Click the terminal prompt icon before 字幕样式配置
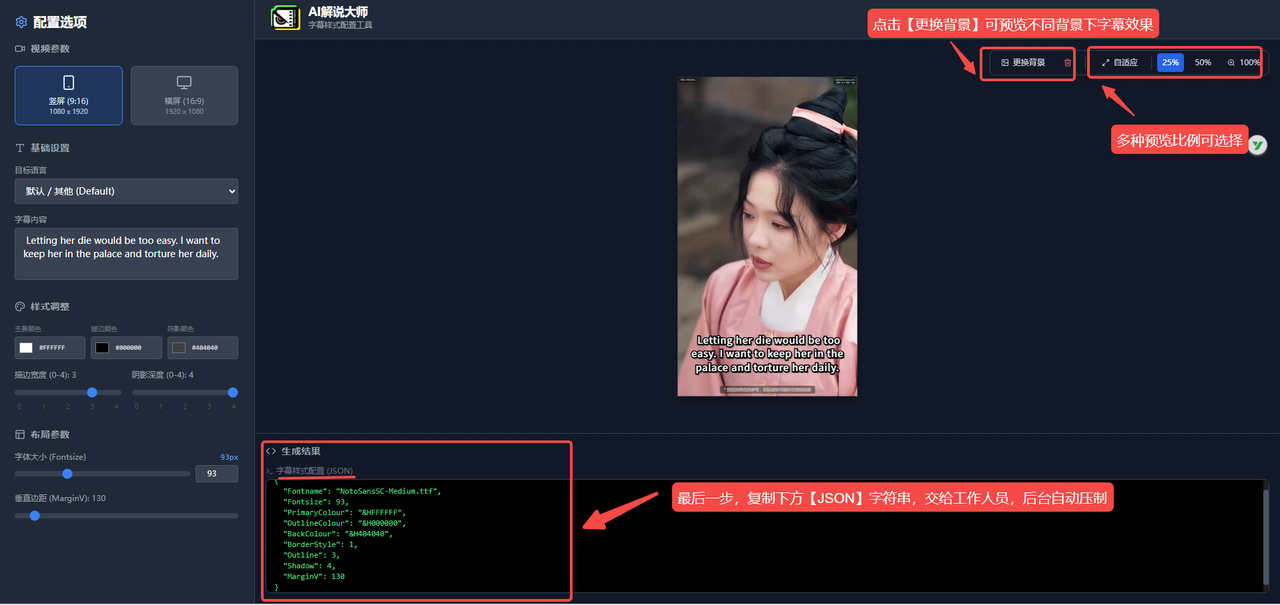The width and height of the screenshot is (1280, 605). point(269,471)
